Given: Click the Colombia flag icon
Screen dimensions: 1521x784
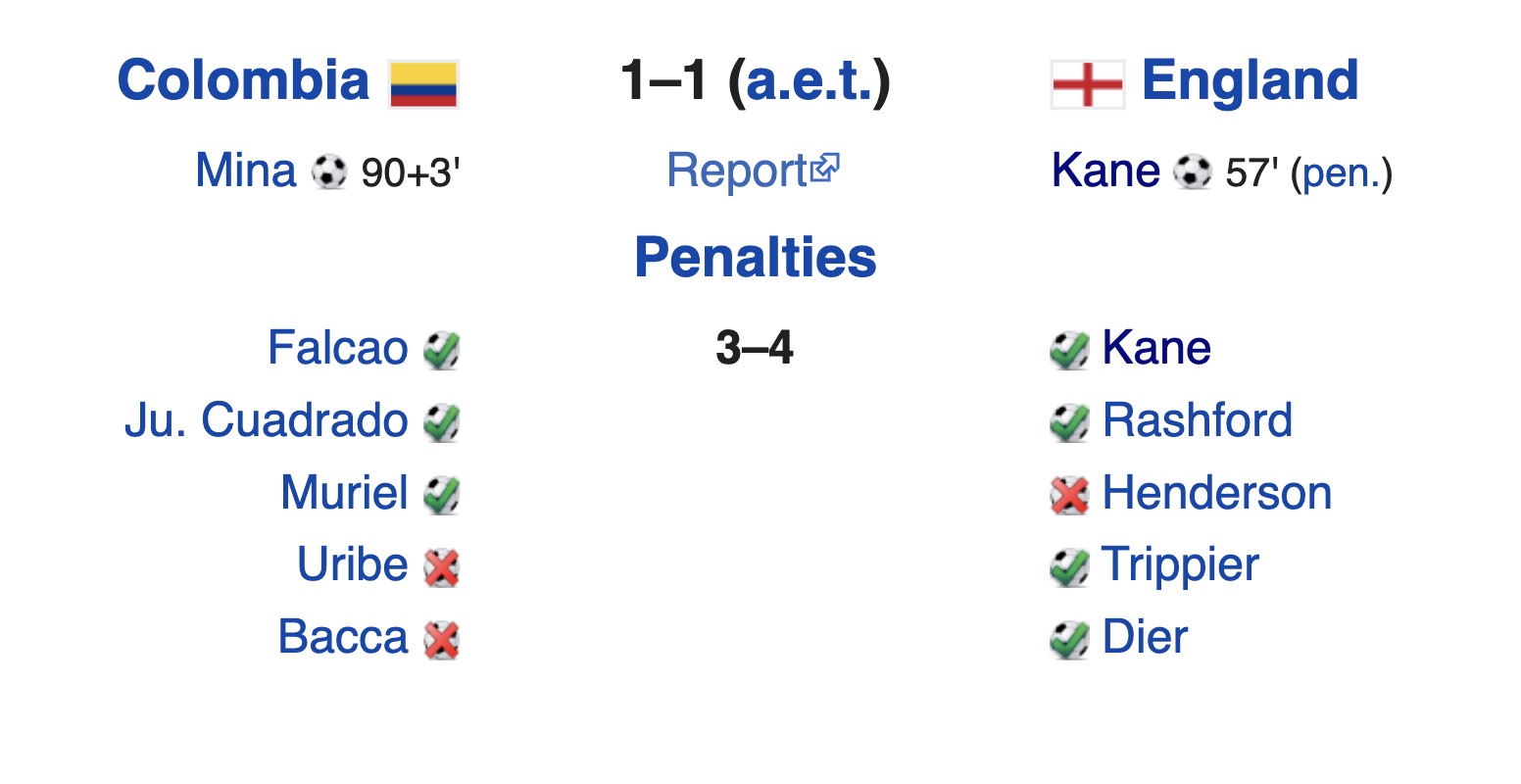Looking at the screenshot, I should [x=423, y=84].
